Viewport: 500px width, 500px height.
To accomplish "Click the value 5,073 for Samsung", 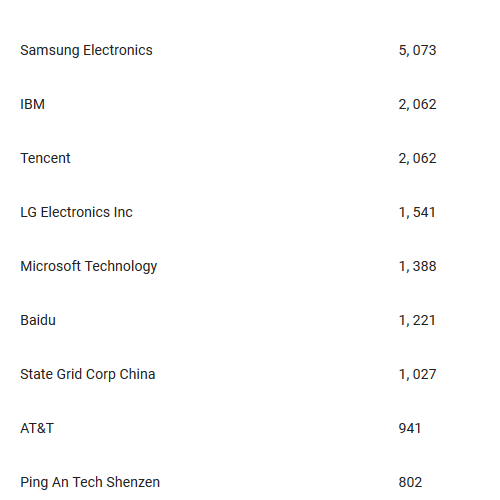I will pyautogui.click(x=417, y=51).
